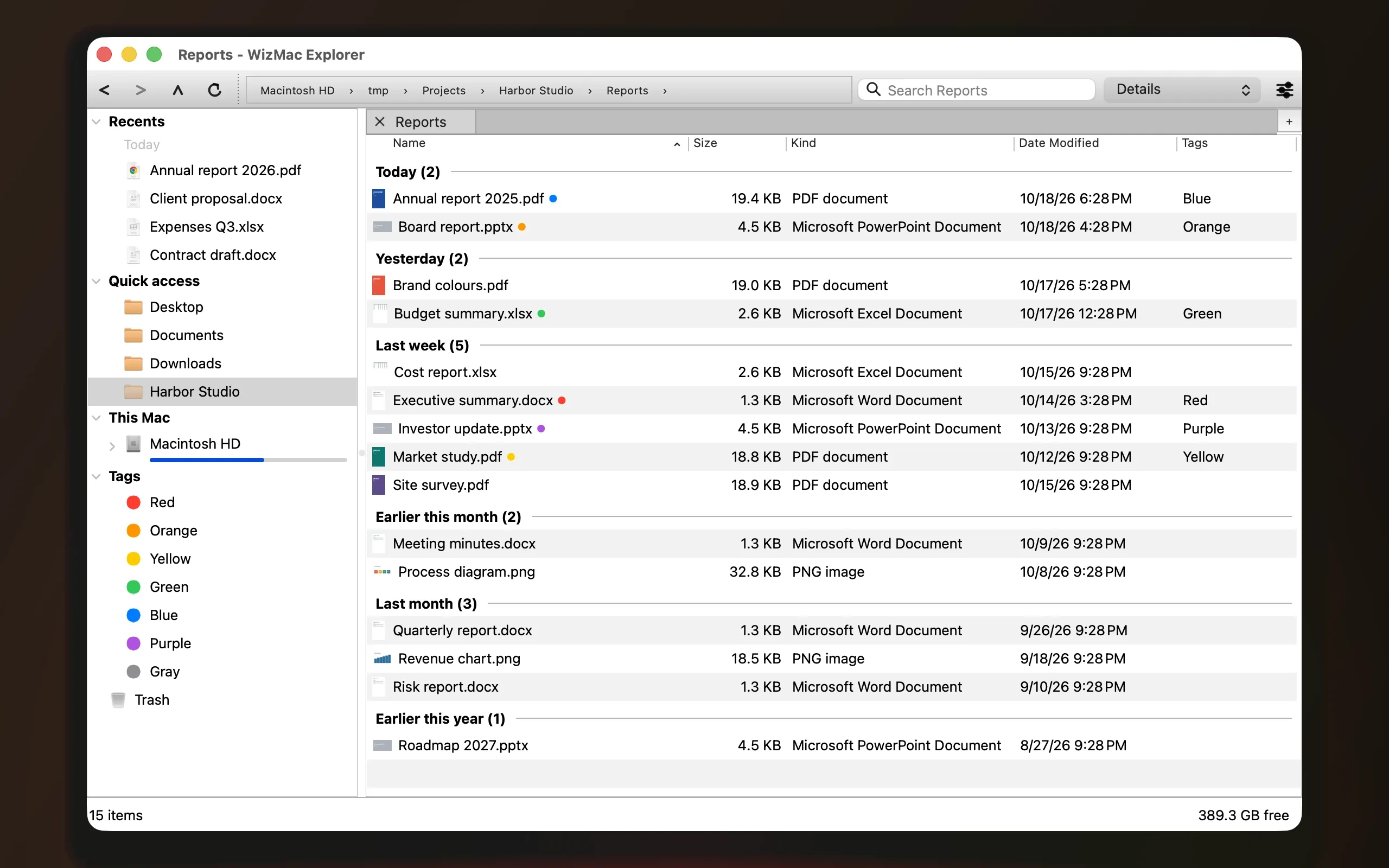This screenshot has height=868, width=1389.
Task: Click Harbor Studio in the breadcrumb path
Action: coord(536,91)
